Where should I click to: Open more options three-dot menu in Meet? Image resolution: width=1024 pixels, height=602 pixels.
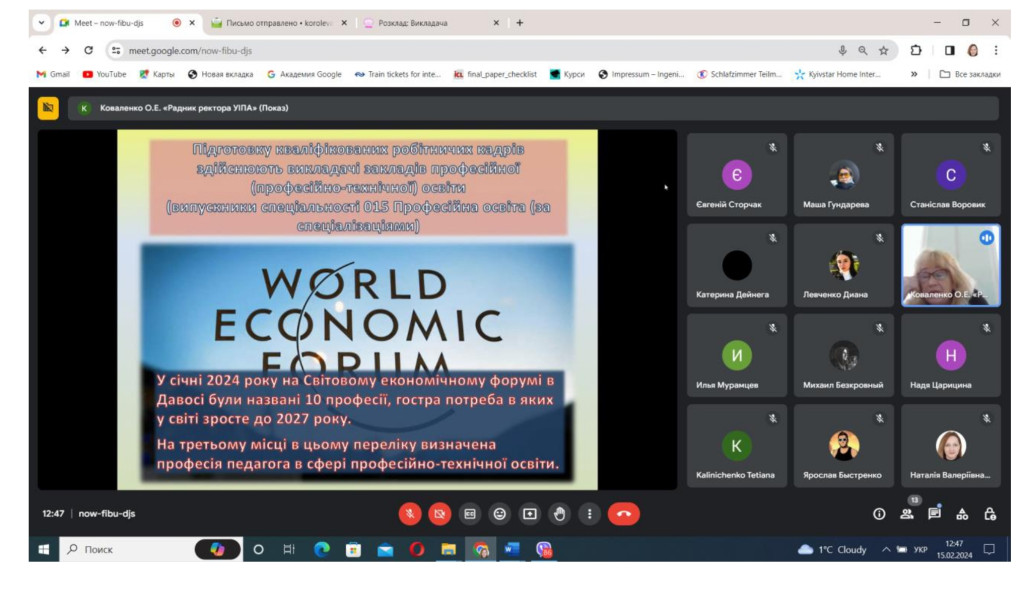pyautogui.click(x=590, y=514)
